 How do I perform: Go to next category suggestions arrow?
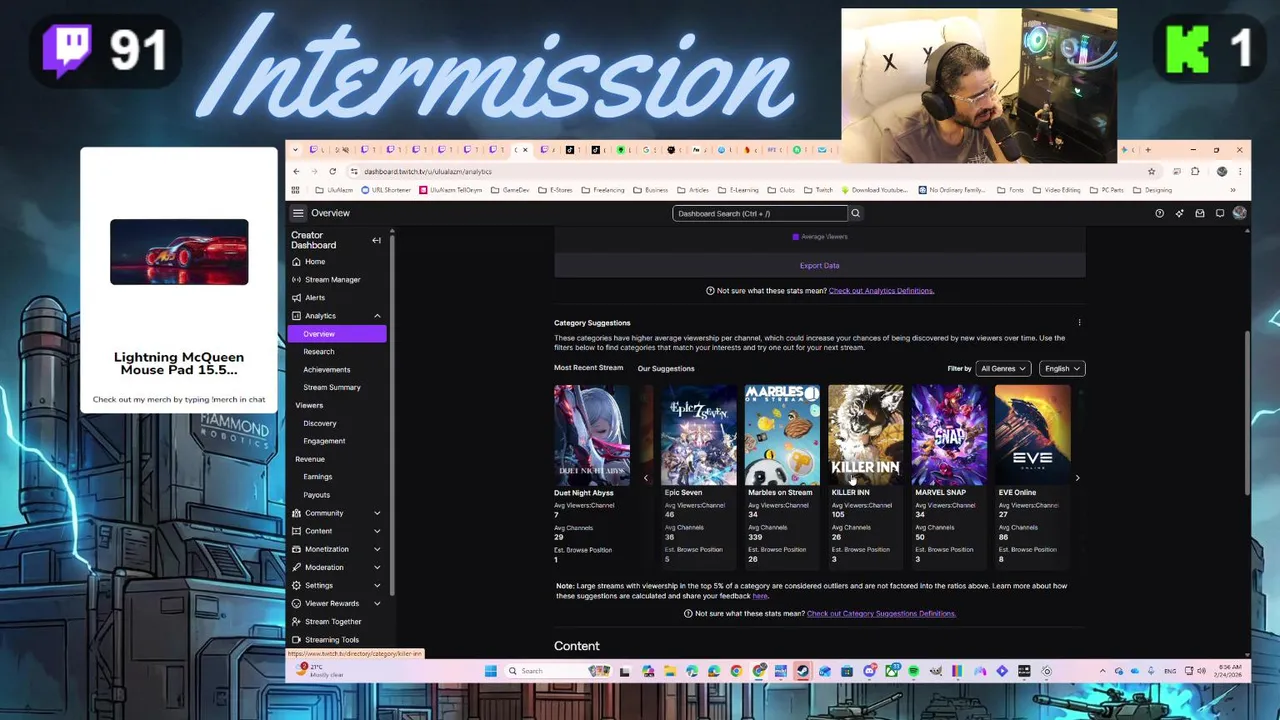1077,478
